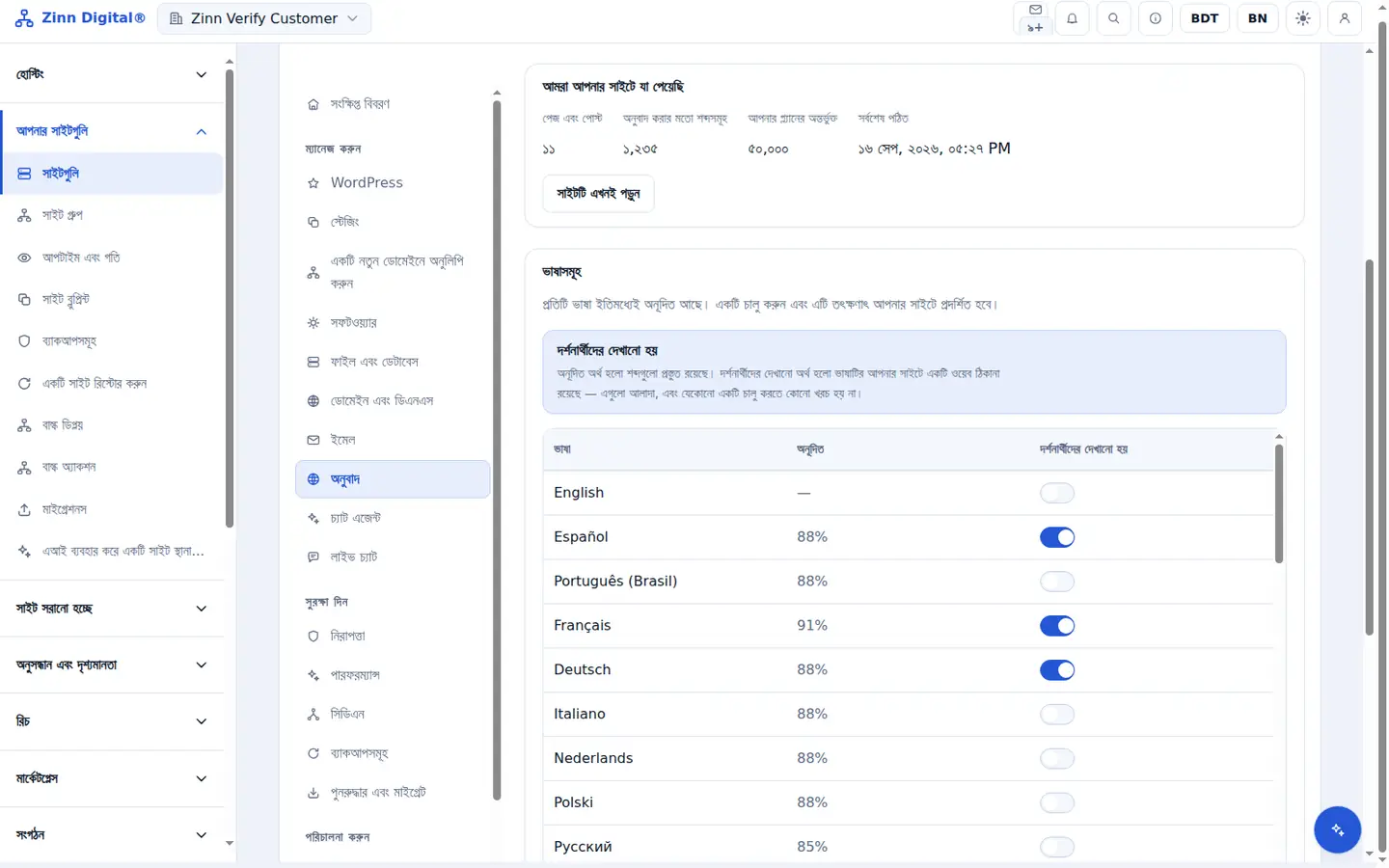This screenshot has width=1389, height=868.
Task: Expand the হোস্টিং sidebar section
Action: click(112, 74)
